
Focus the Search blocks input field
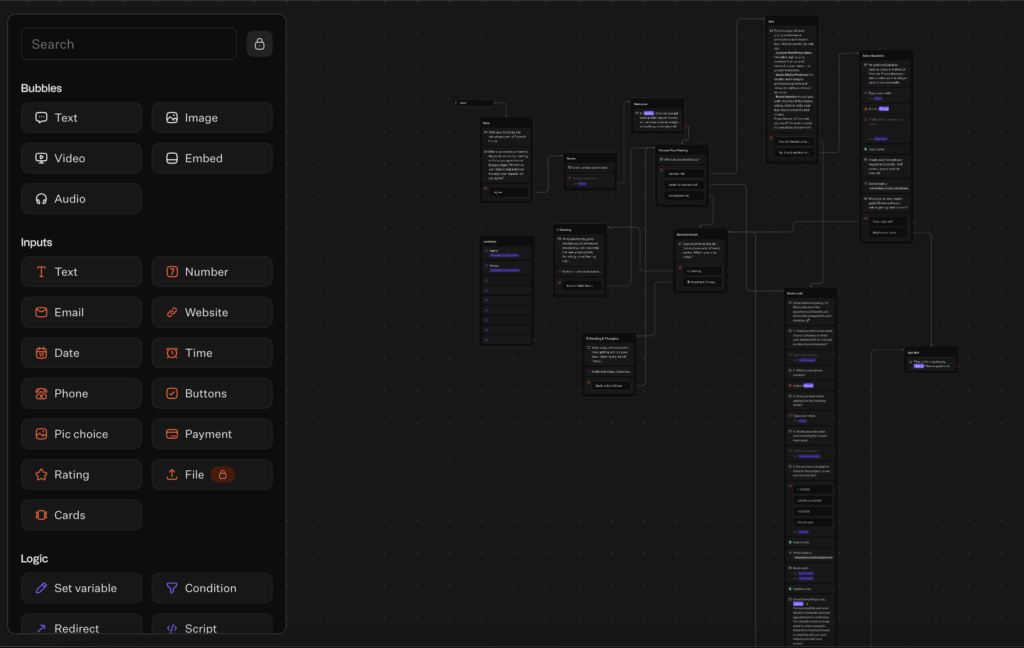coord(129,44)
